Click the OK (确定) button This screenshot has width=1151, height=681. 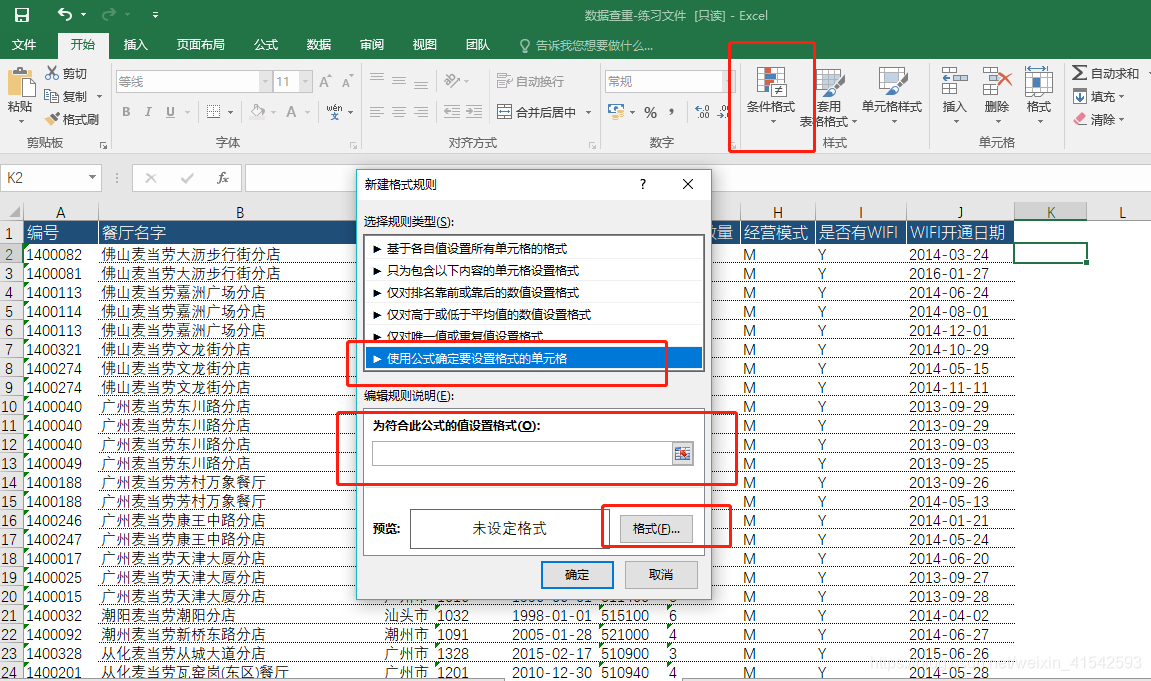(x=577, y=575)
